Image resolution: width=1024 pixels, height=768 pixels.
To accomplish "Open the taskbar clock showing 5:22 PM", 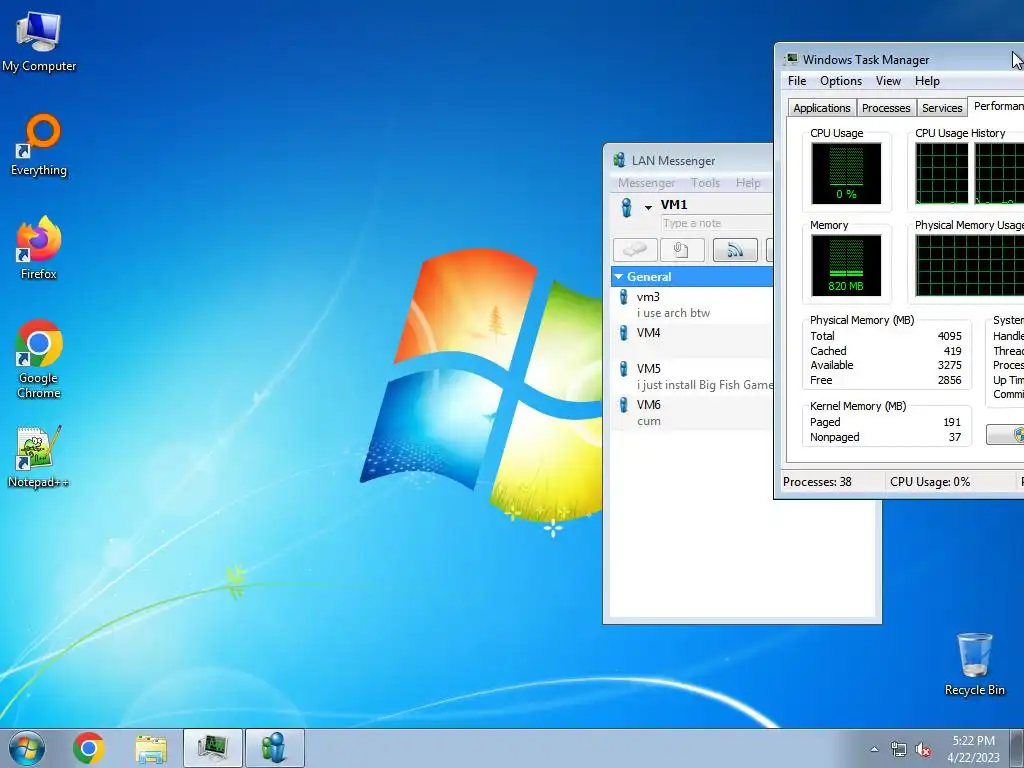I will 974,748.
